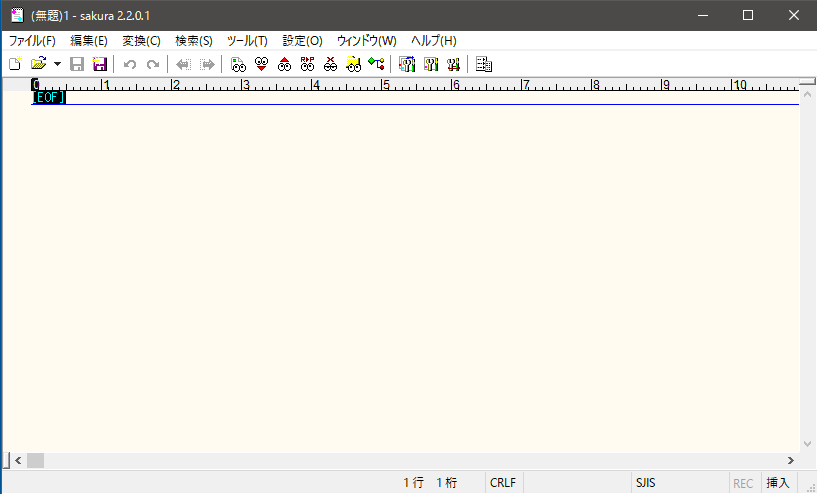
Task: Click the horizontal scrollbar thumb
Action: pyautogui.click(x=35, y=460)
